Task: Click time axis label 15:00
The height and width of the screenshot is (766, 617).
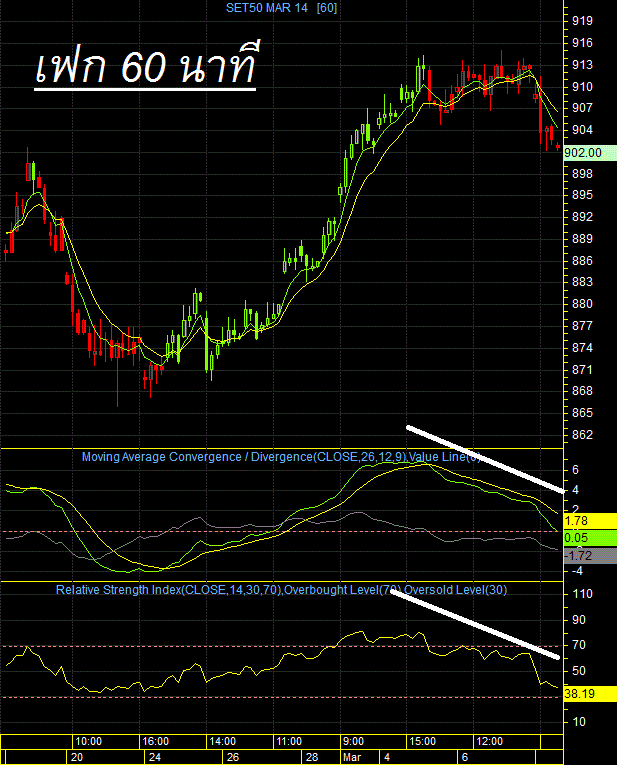Action: pyautogui.click(x=423, y=742)
